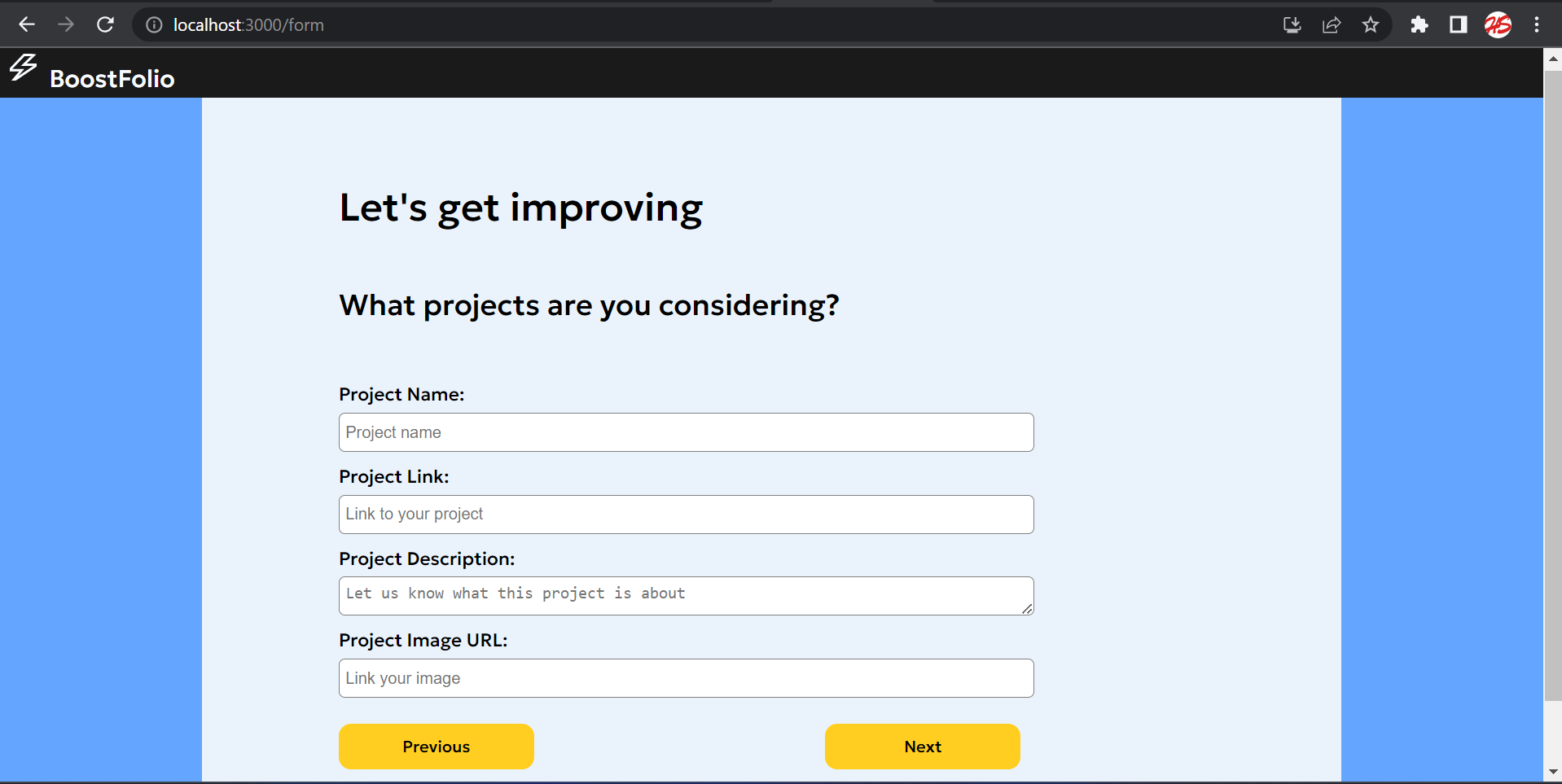Focus the Project Link input
Viewport: 1562px width, 784px height.
[685, 514]
